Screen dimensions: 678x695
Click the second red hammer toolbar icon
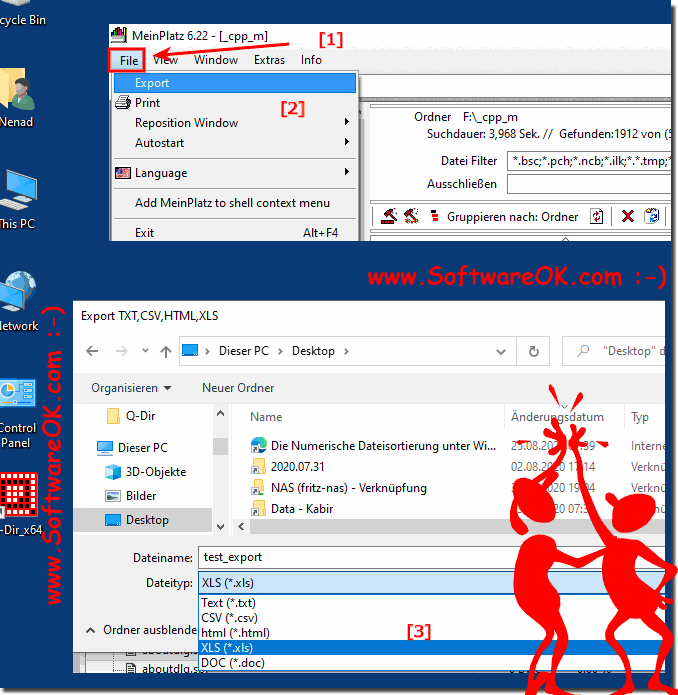coord(411,216)
